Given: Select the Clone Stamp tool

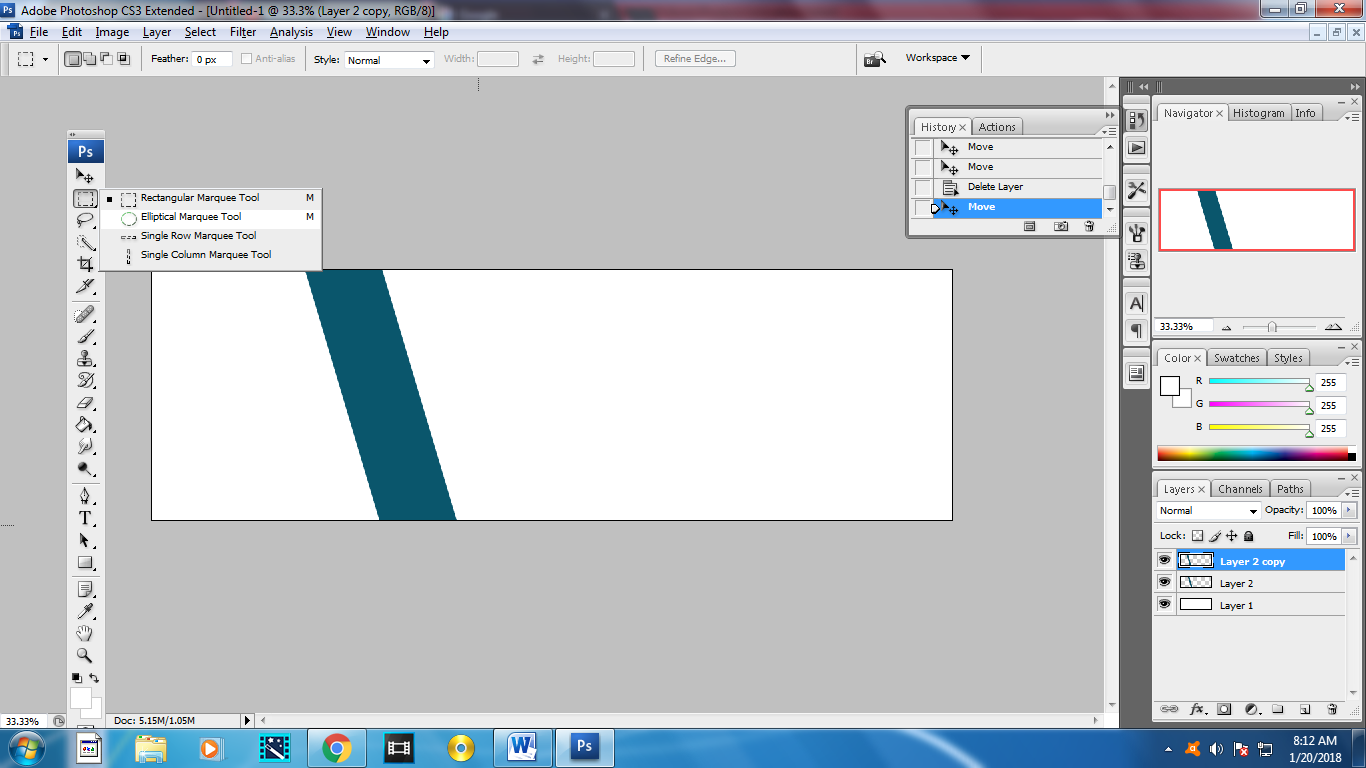Looking at the screenshot, I should (x=85, y=359).
